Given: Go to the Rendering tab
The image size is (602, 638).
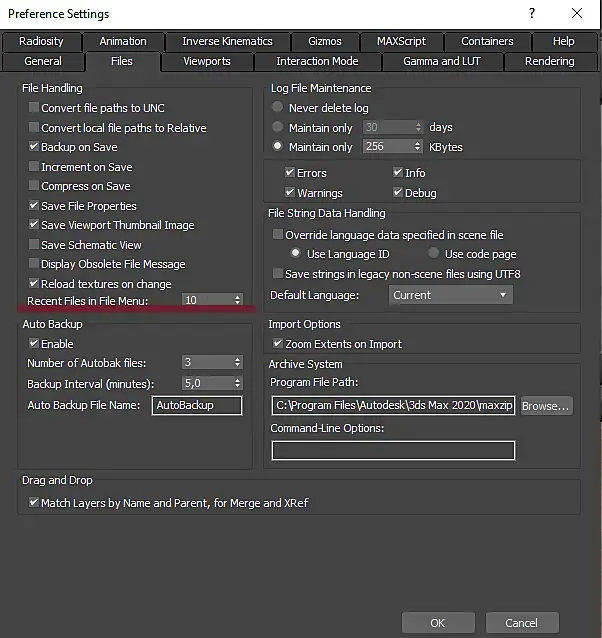Looking at the screenshot, I should 550,61.
